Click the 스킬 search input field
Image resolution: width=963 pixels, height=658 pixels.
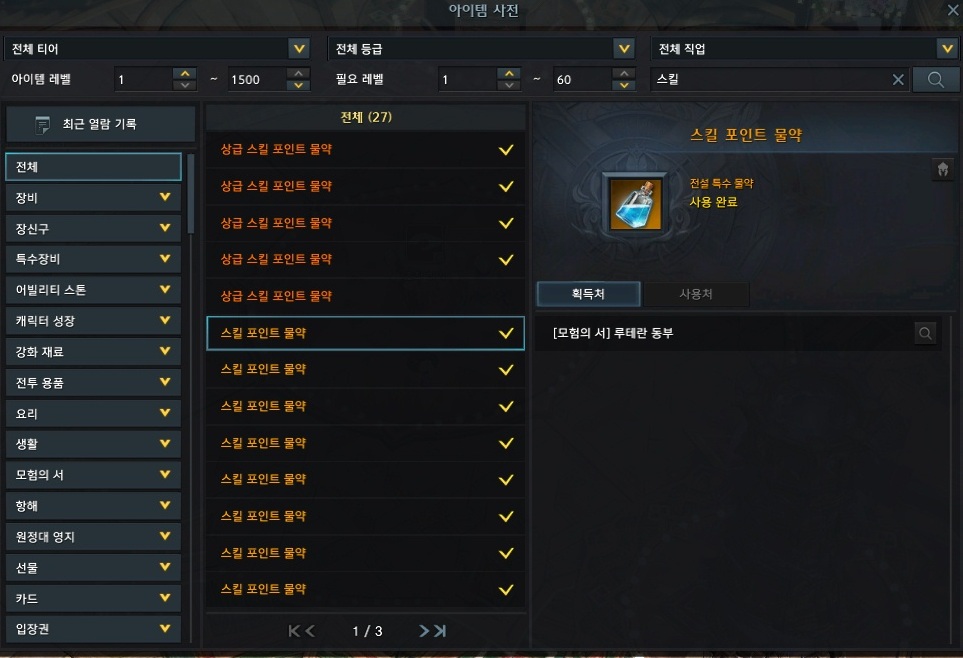(x=771, y=80)
